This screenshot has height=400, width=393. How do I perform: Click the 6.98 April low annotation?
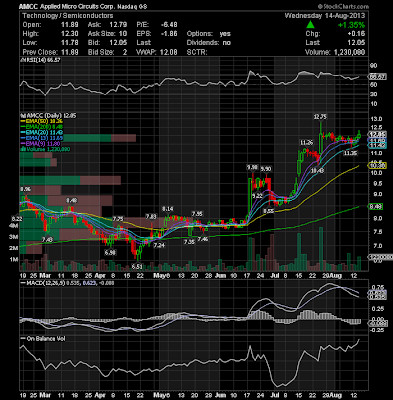110,253
